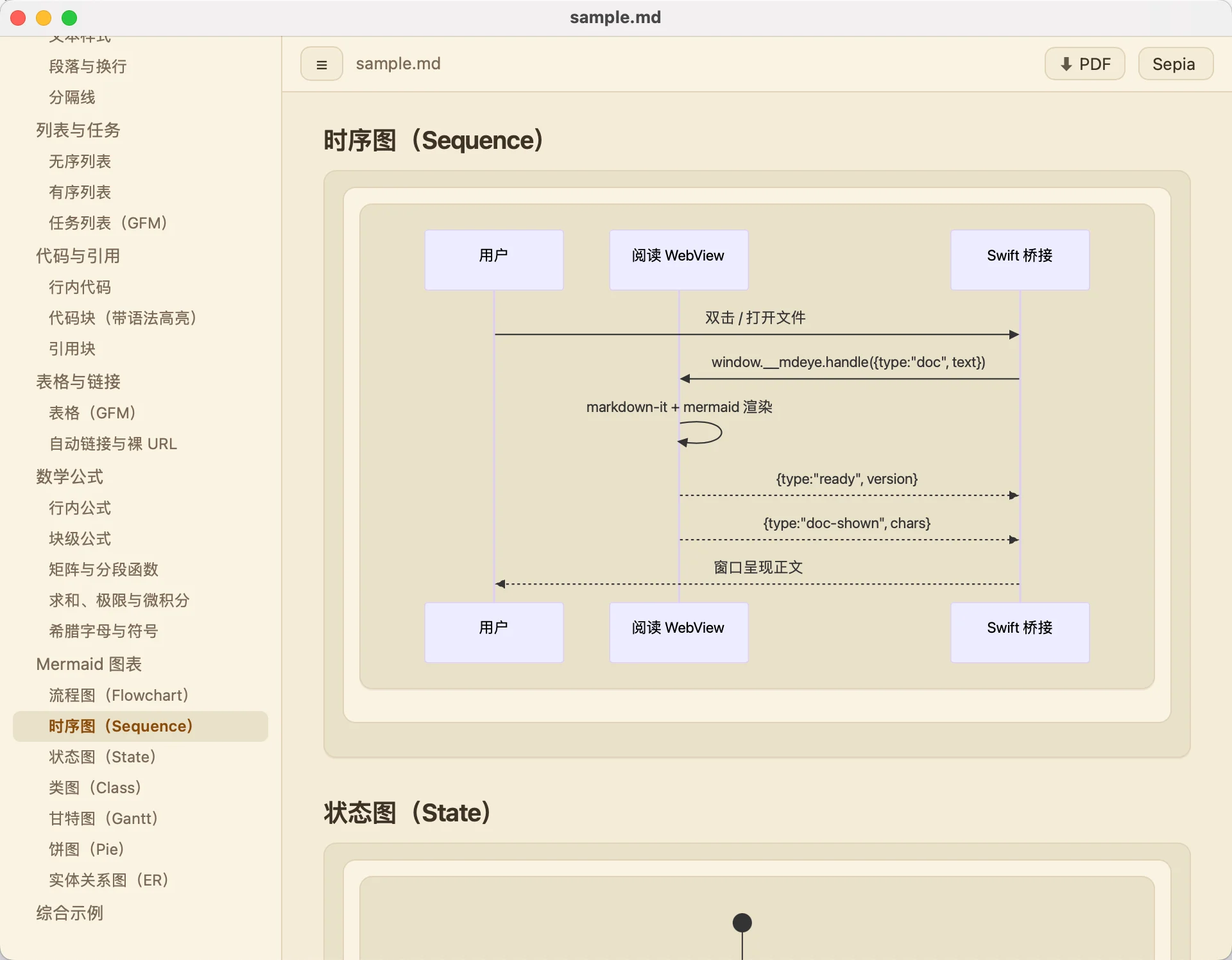Open 代码块（带语法高亮）entry
1232x960 pixels.
123,318
